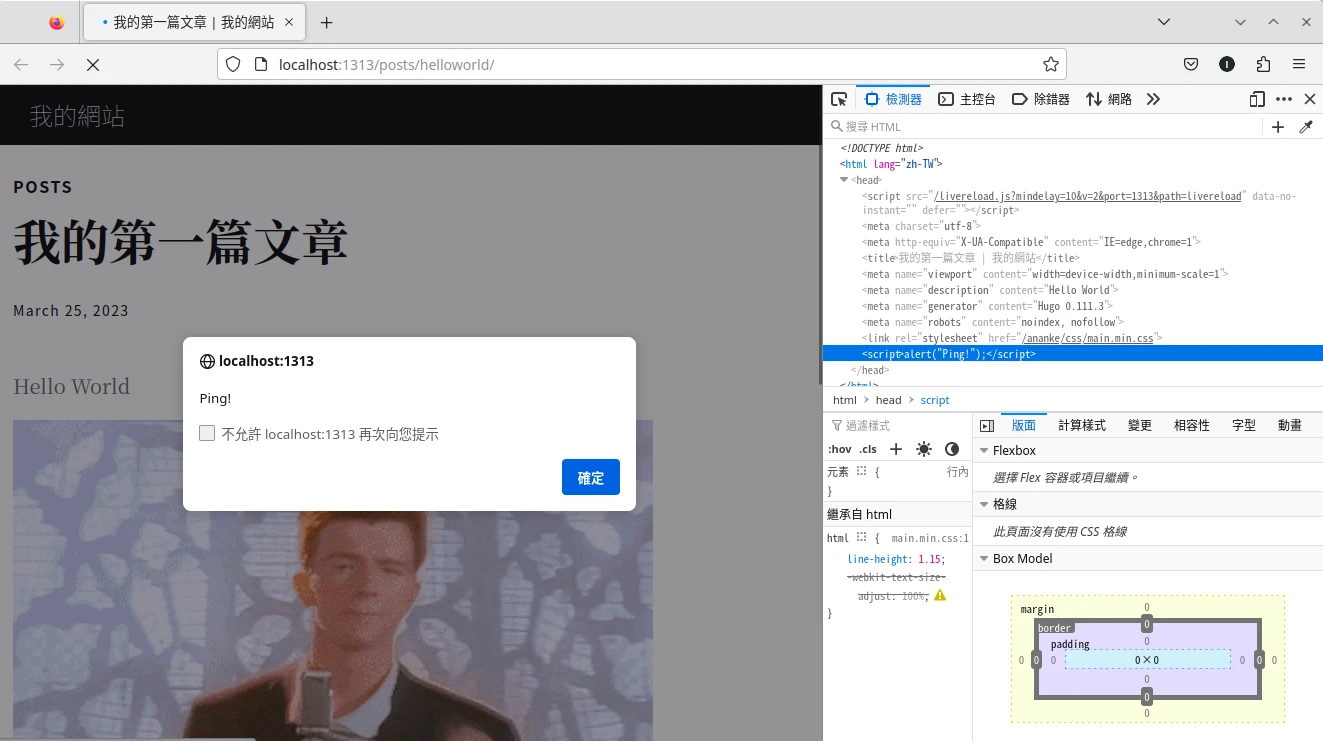The width and height of the screenshot is (1323, 741).
Task: Click the eyedropper color picker icon
Action: click(x=1305, y=127)
